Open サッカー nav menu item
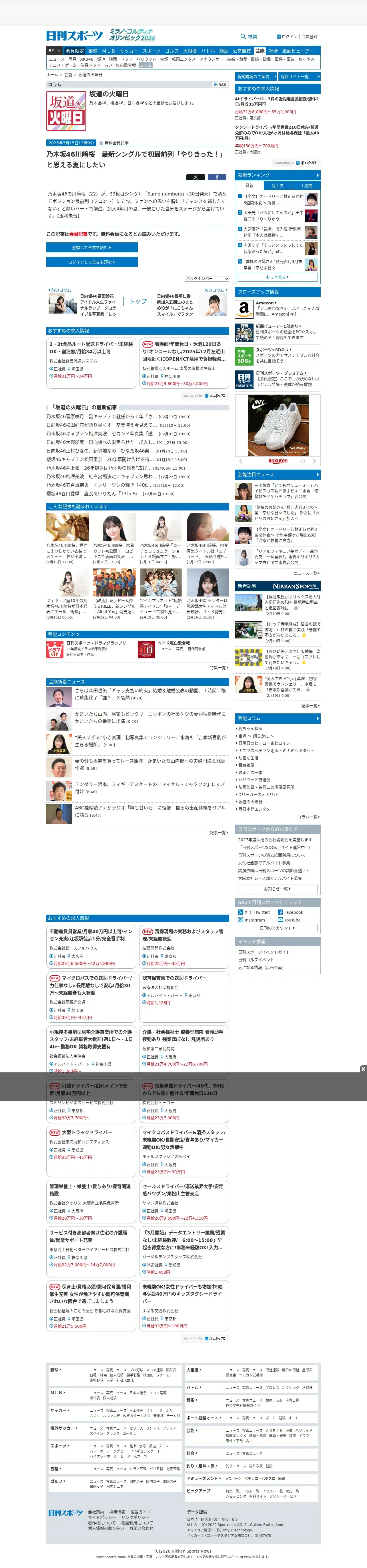Image resolution: width=367 pixels, height=1568 pixels. point(128,51)
